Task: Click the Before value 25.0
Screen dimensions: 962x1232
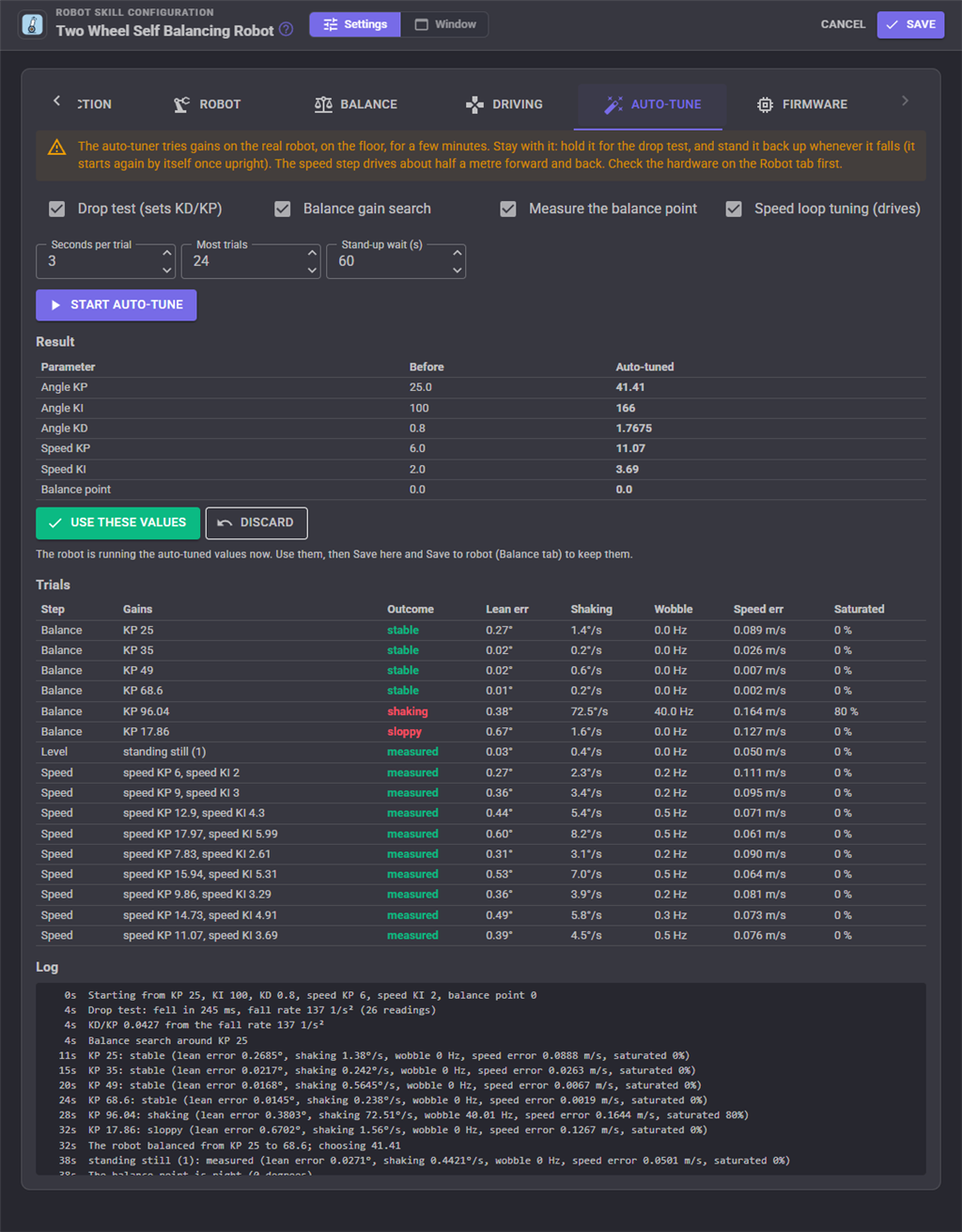Action: click(x=421, y=387)
